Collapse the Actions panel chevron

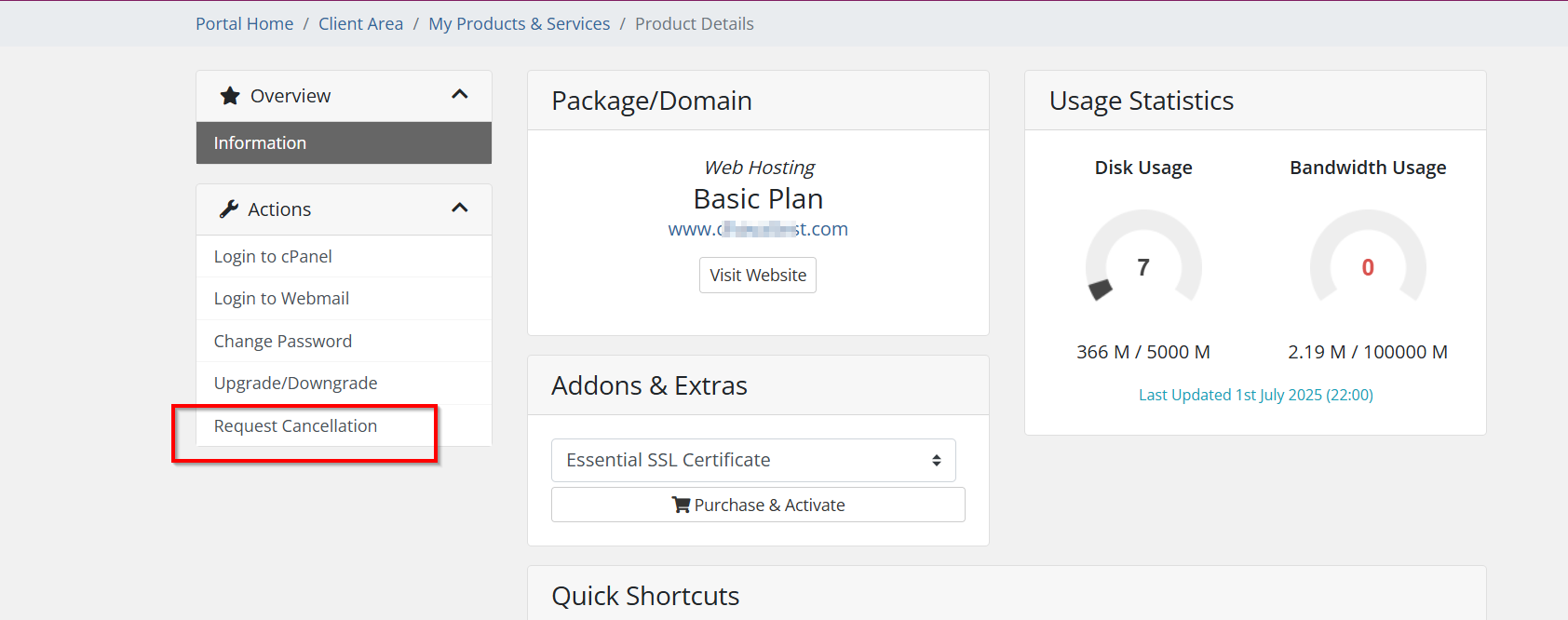click(x=459, y=209)
